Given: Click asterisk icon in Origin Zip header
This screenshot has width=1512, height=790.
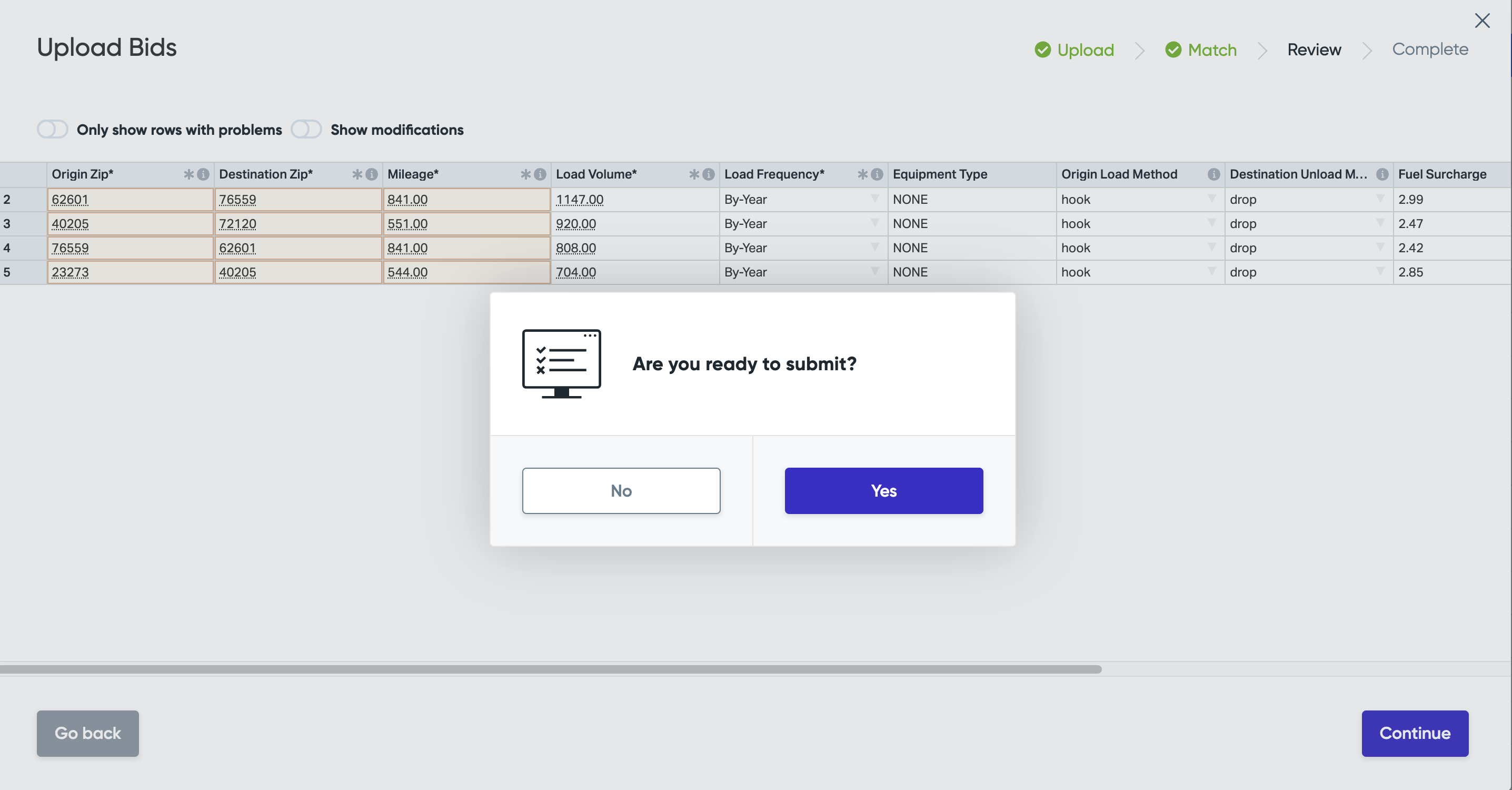Looking at the screenshot, I should [x=188, y=174].
